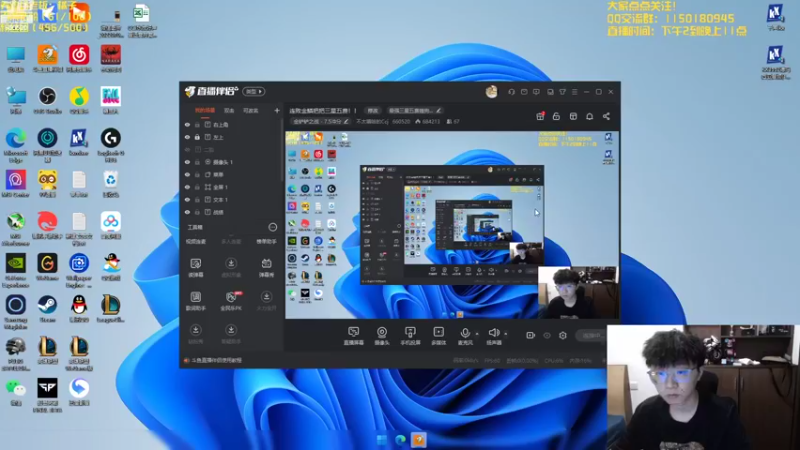
Task: Open the layout box icon beside the bell
Action: click(573, 116)
